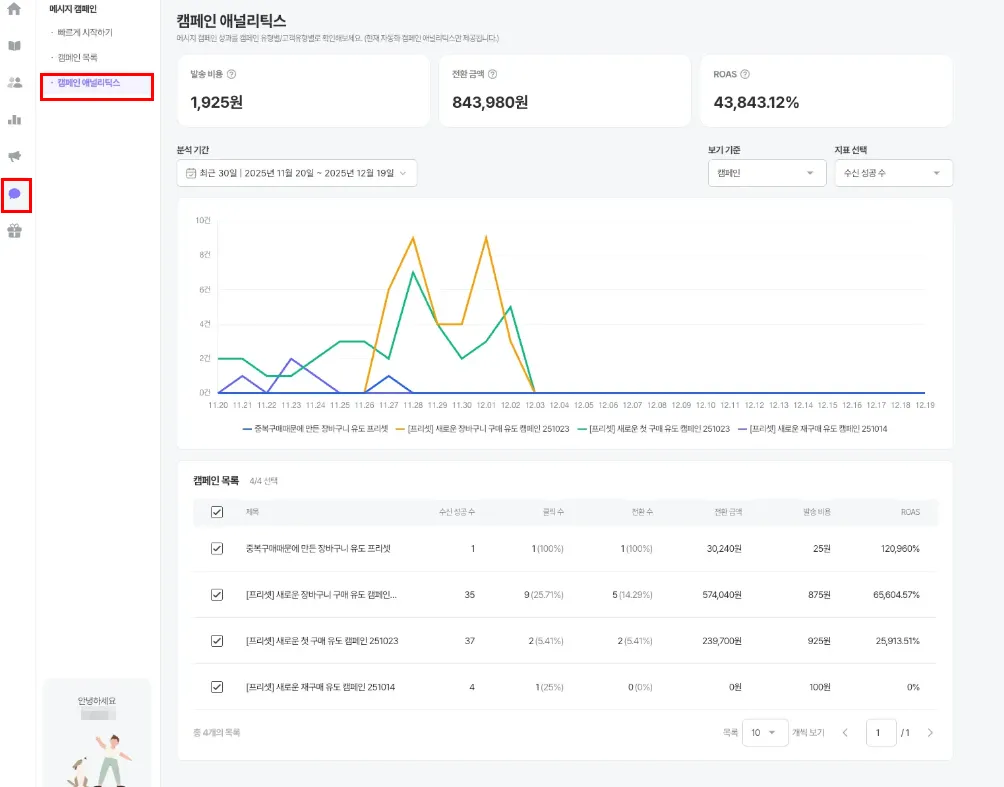Select the message chat bubble icon
This screenshot has height=787, width=1004.
pos(15,194)
